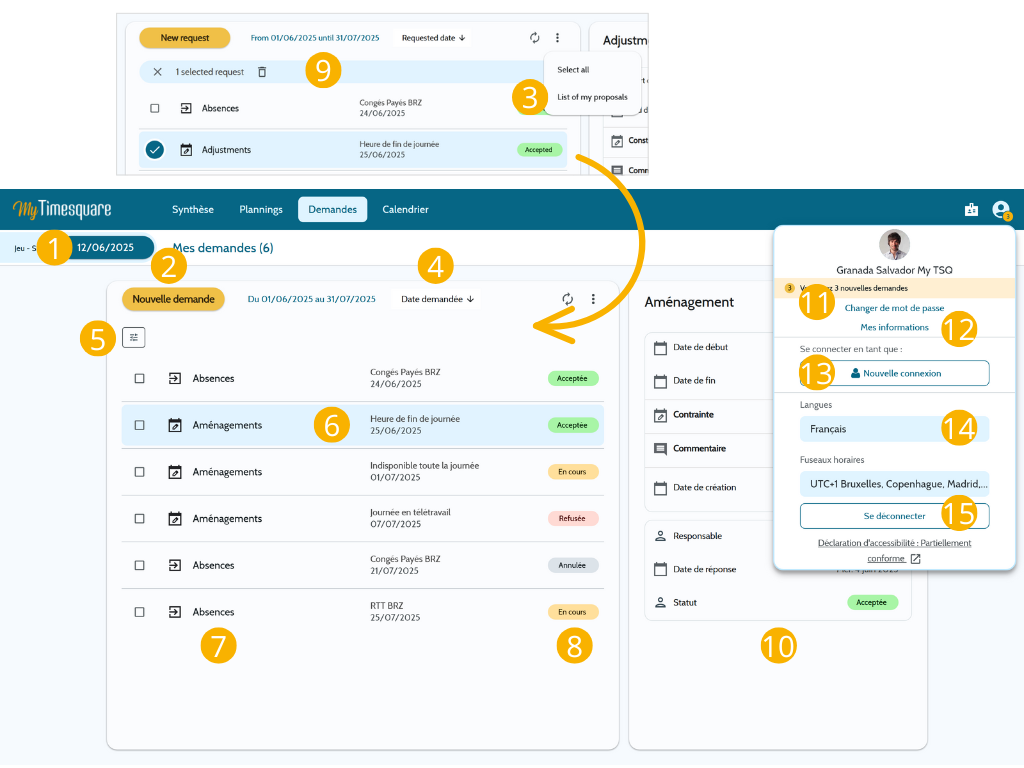This screenshot has height=768, width=1024.
Task: Open the badge icon in top header
Action: click(x=971, y=210)
